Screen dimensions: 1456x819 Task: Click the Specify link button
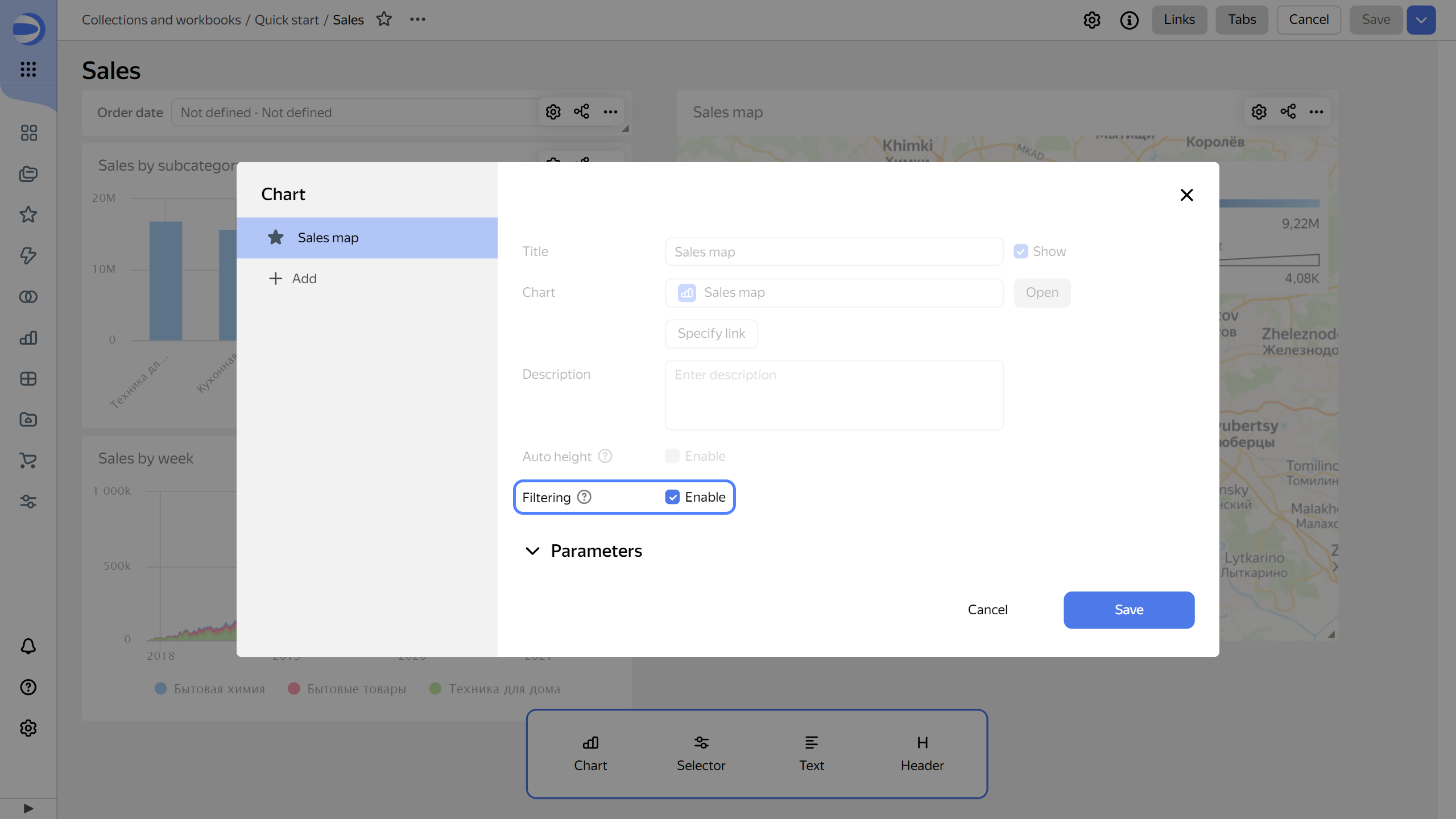point(711,333)
